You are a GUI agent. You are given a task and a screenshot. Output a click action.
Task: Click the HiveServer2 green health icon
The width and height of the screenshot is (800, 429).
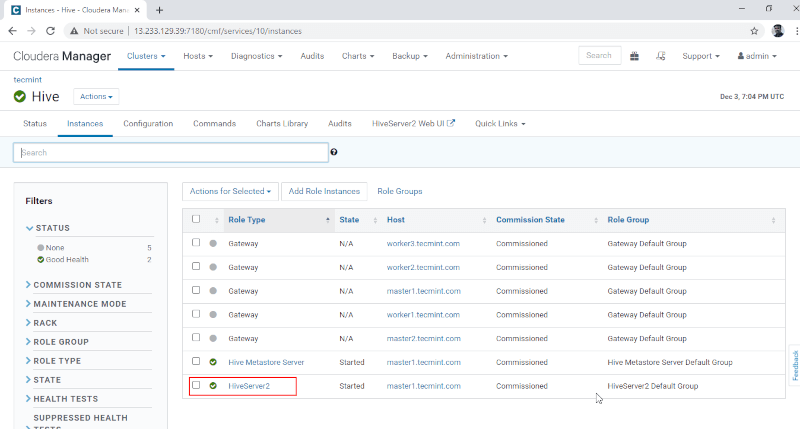tap(213, 386)
